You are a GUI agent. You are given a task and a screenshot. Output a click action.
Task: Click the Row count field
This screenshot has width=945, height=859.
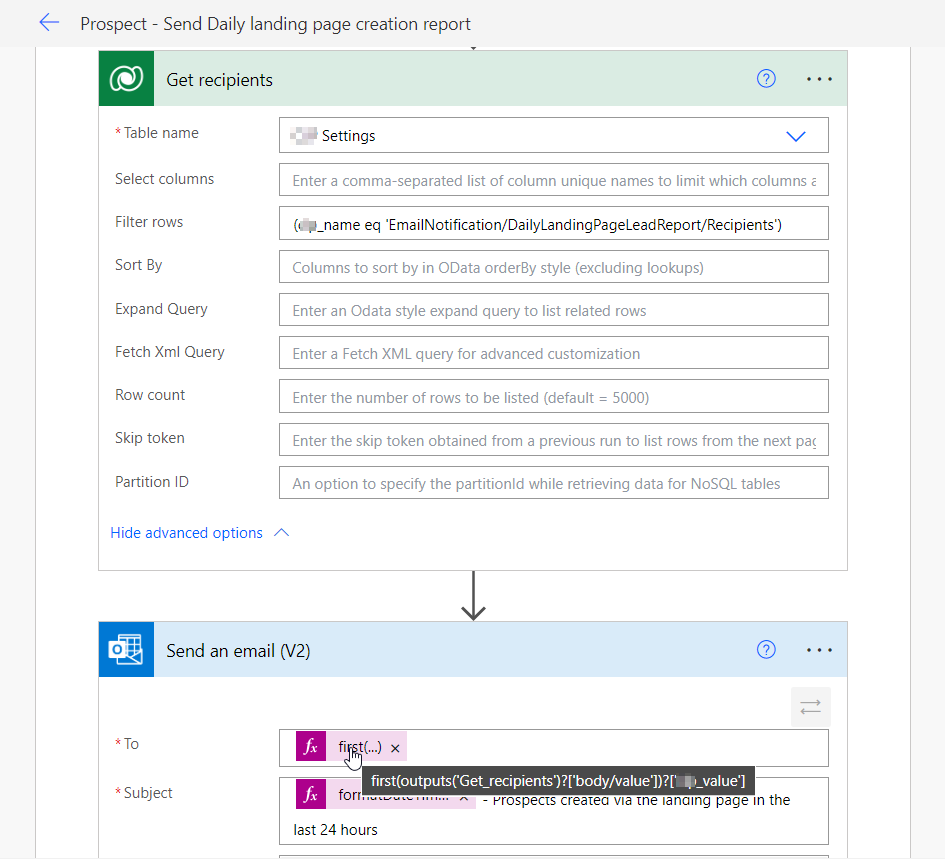coord(553,397)
